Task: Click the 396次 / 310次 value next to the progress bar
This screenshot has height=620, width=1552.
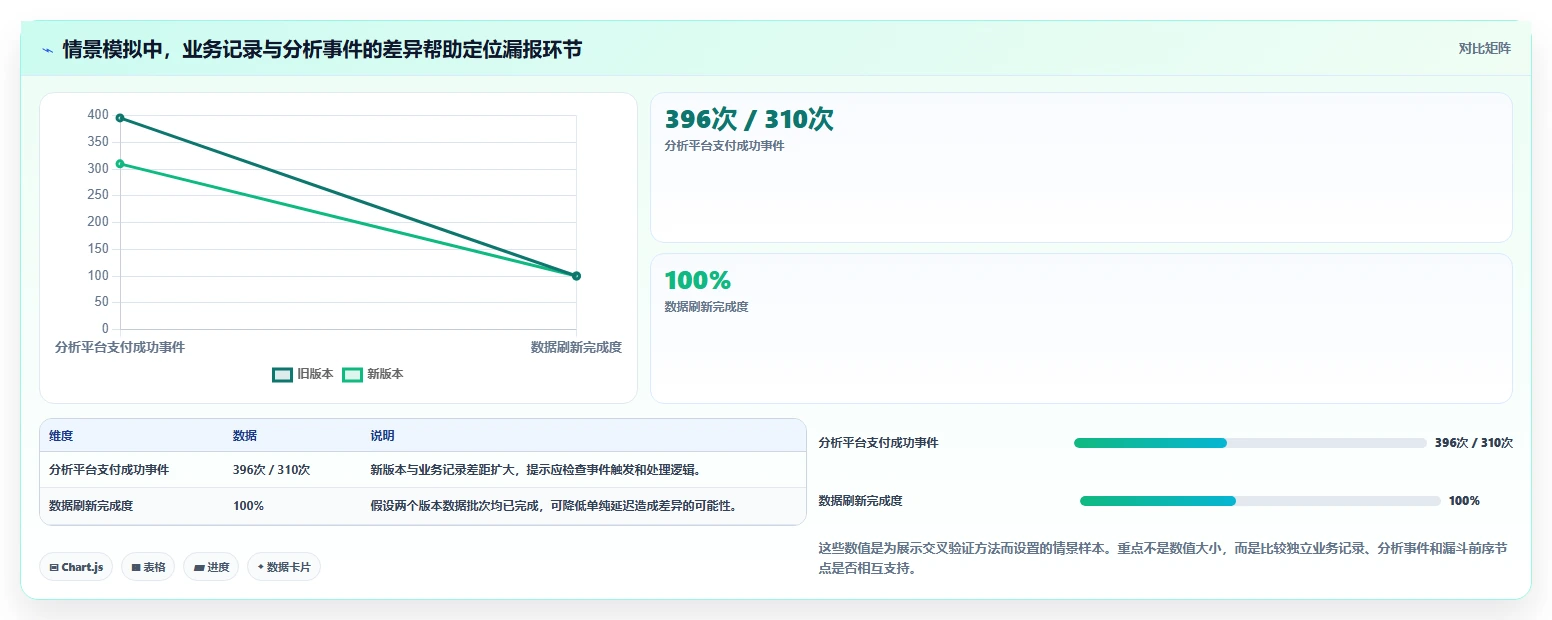Action: [1474, 443]
